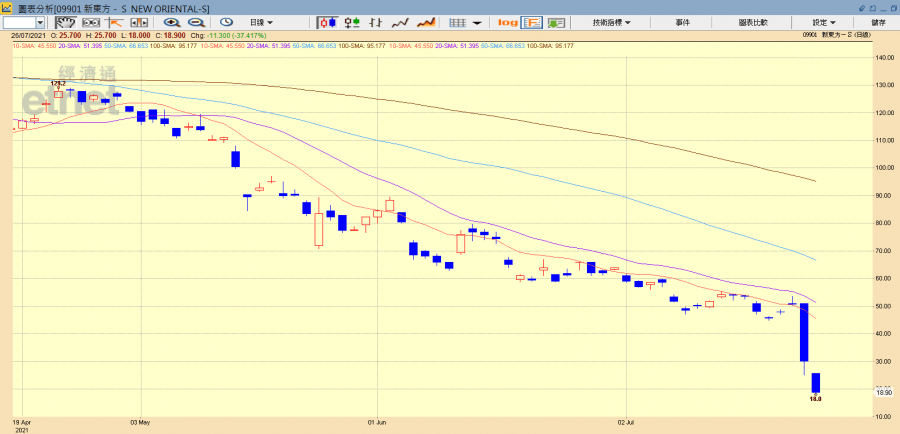This screenshot has width=900, height=434.
Task: Open the stock code combo box arrow
Action: tap(40, 22)
